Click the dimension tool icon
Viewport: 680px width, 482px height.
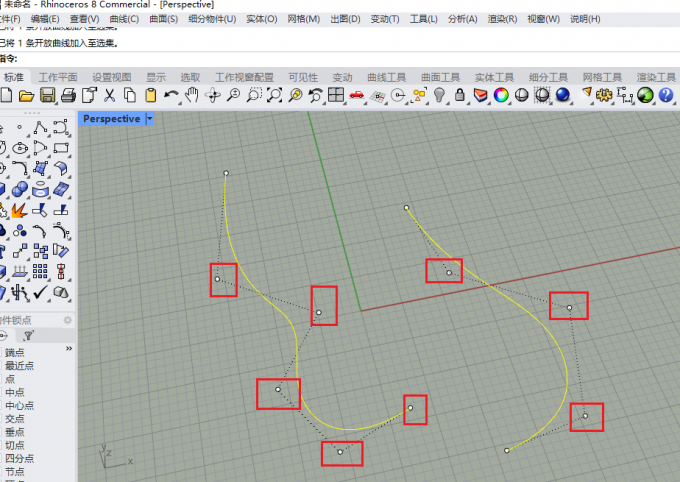(x=624, y=95)
